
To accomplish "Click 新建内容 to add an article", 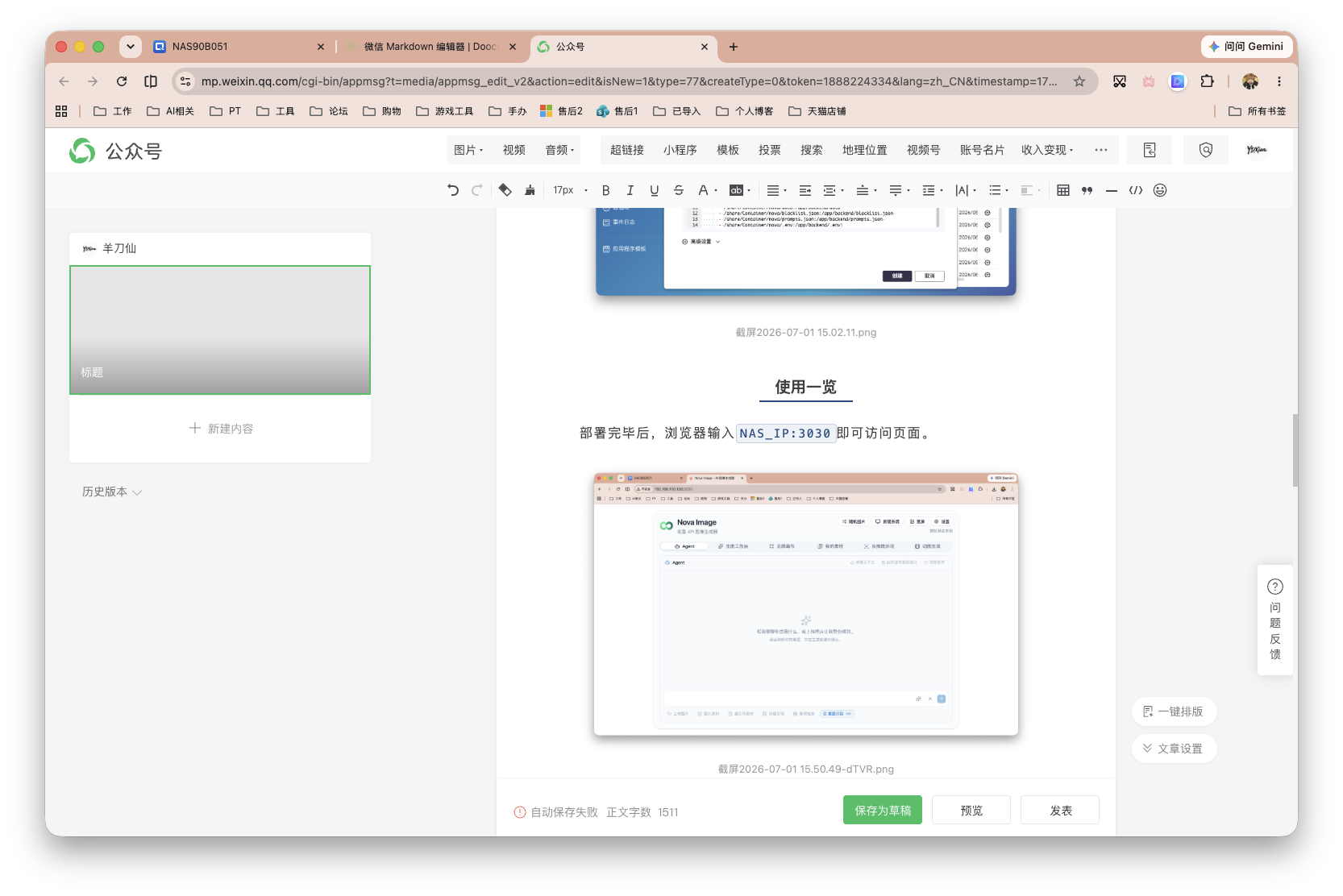I will [x=221, y=429].
